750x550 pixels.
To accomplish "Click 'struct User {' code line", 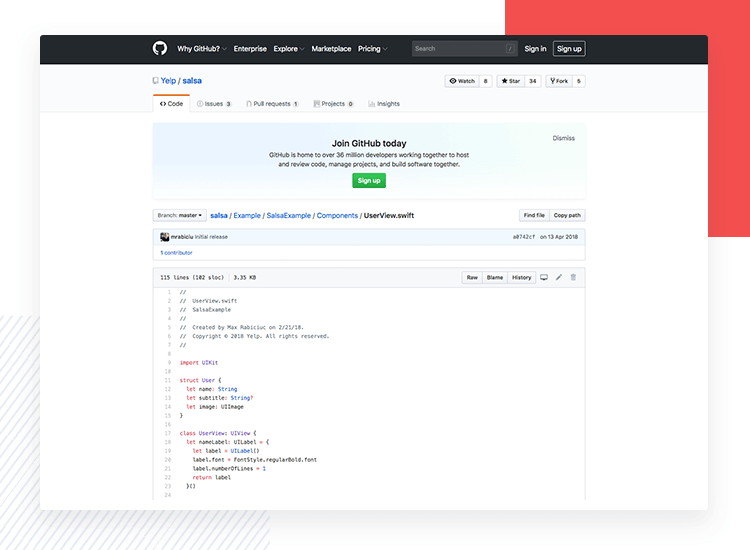I will point(200,380).
